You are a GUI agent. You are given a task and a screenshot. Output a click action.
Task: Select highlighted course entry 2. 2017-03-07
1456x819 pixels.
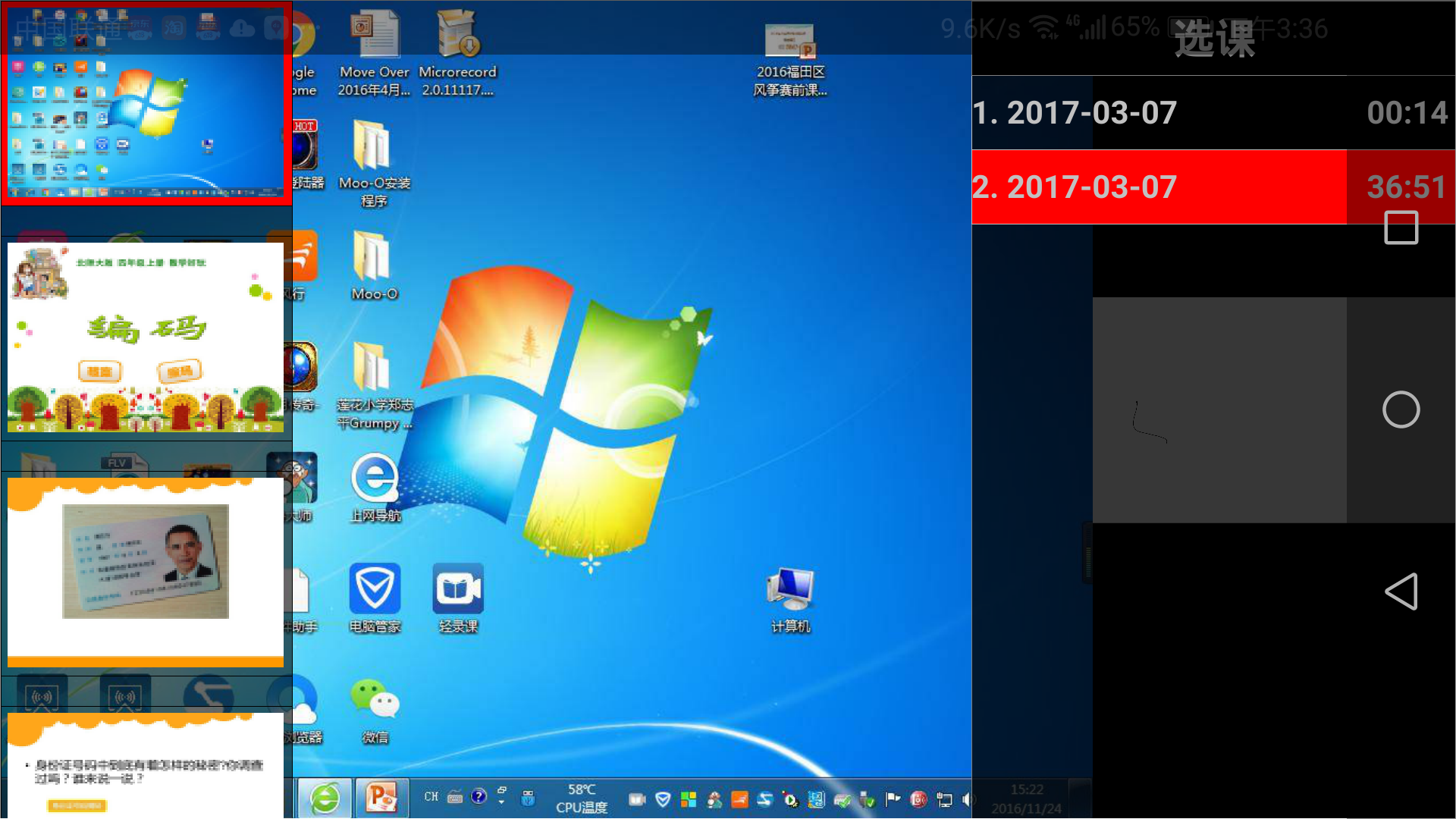click(x=1213, y=187)
